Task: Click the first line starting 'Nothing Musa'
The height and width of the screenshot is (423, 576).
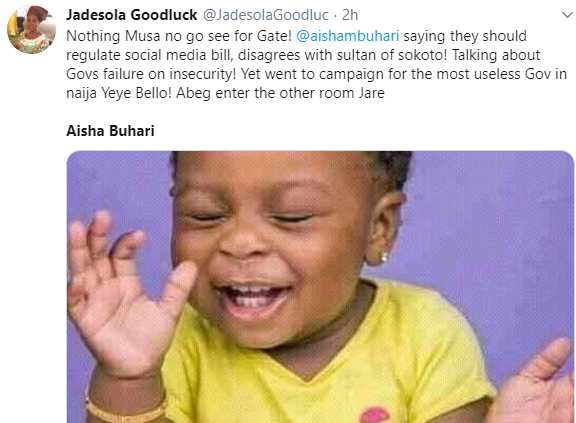Action: 296,36
